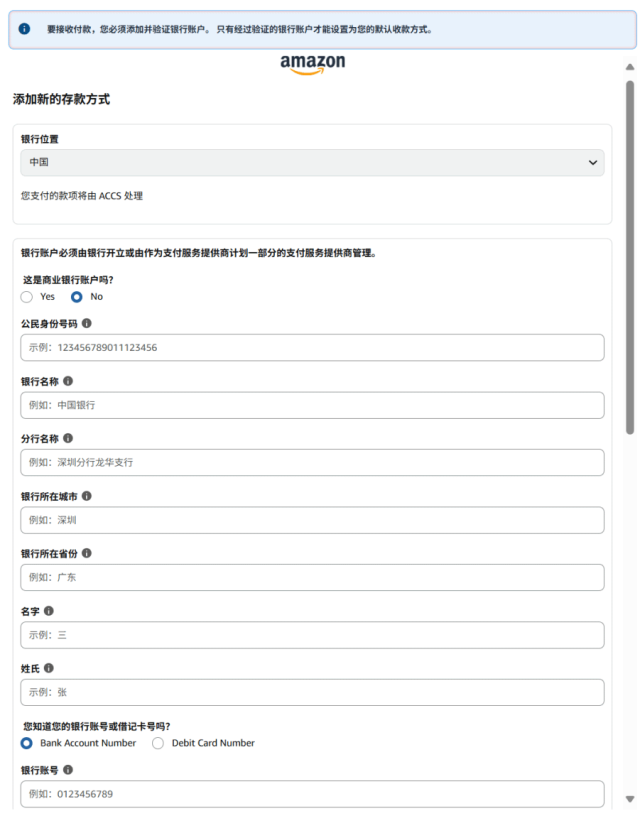Image resolution: width=640 pixels, height=816 pixels.
Task: Click info icon beside 银行名称 label
Action: tap(68, 381)
